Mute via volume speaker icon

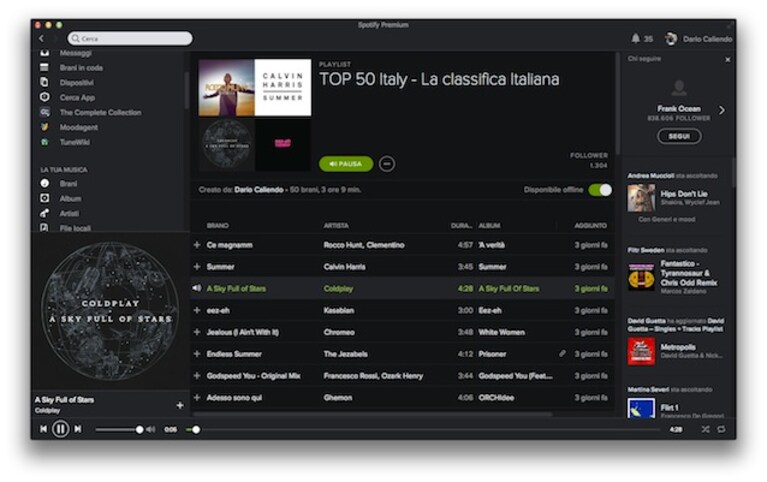[151, 430]
